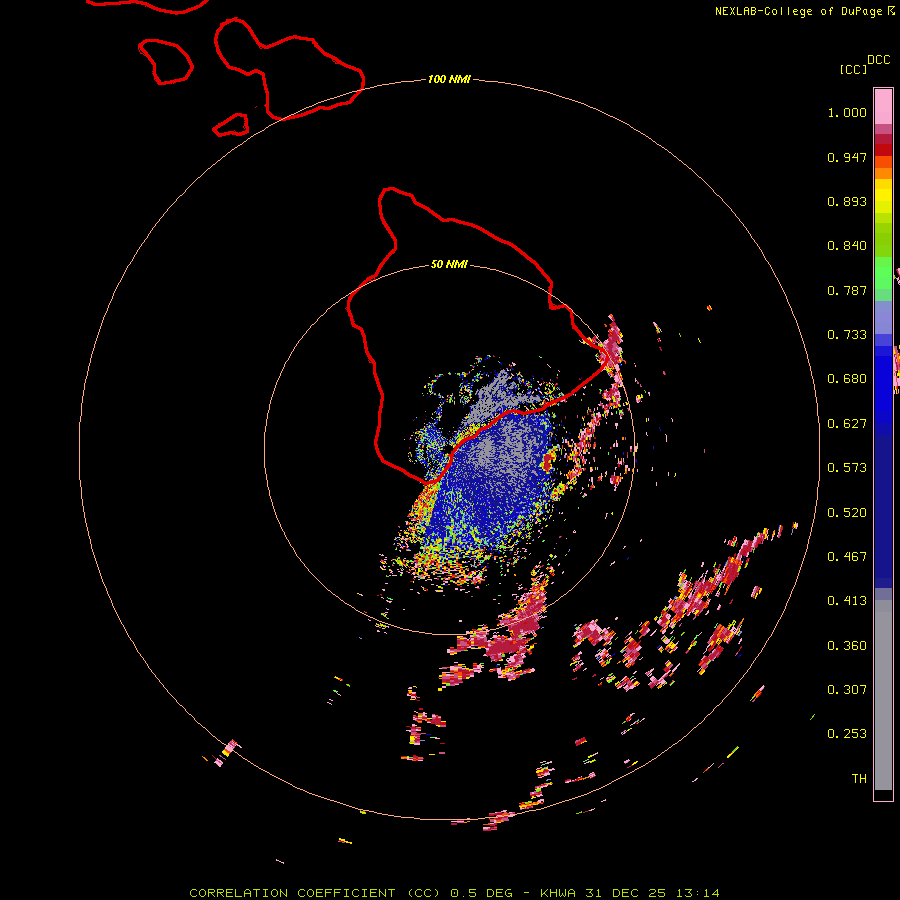
Task: Click the Correlation Coefficient product caption
Action: [x=454, y=893]
